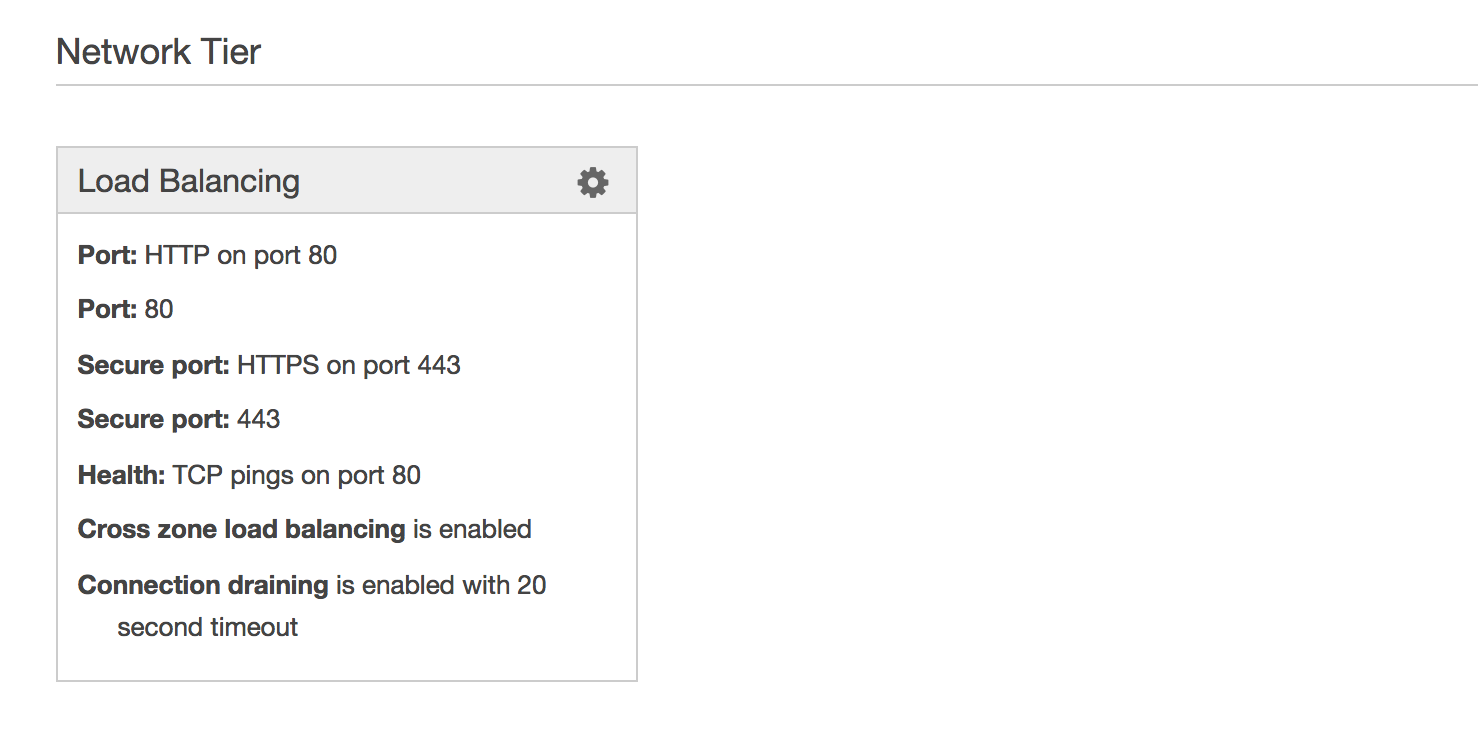Image resolution: width=1478 pixels, height=730 pixels.
Task: Click the Network Tier section heading
Action: [158, 51]
